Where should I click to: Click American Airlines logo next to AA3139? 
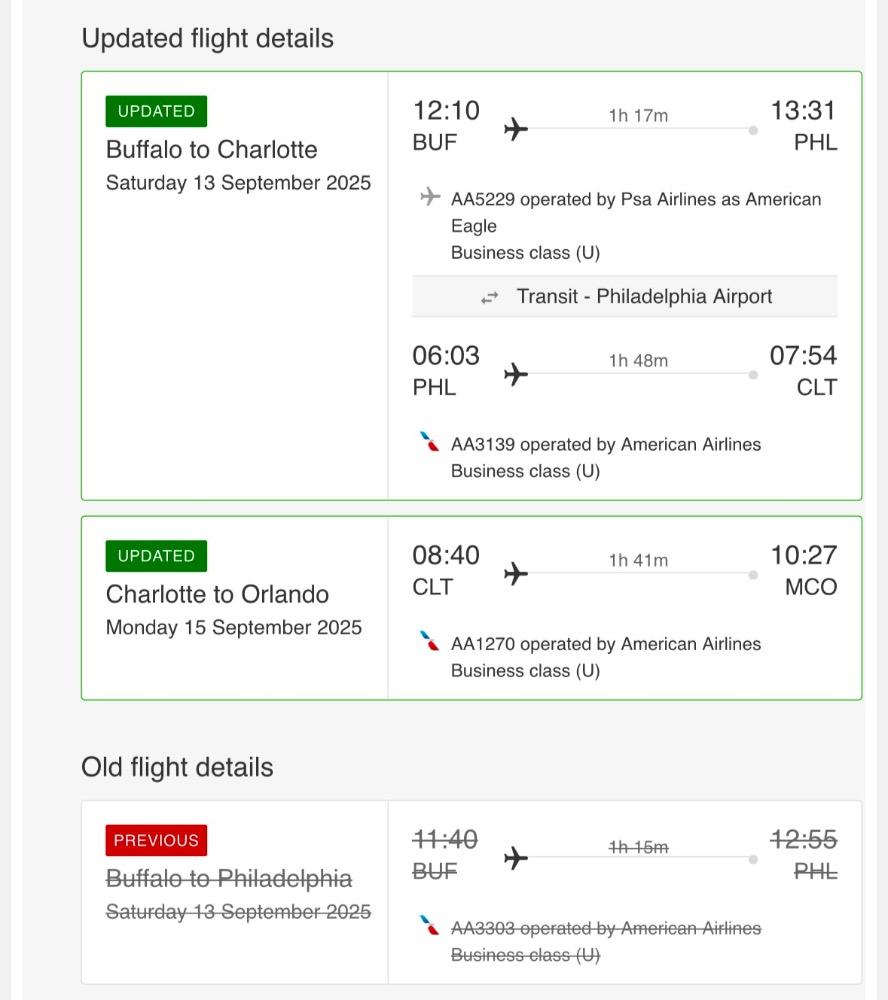tap(429, 441)
